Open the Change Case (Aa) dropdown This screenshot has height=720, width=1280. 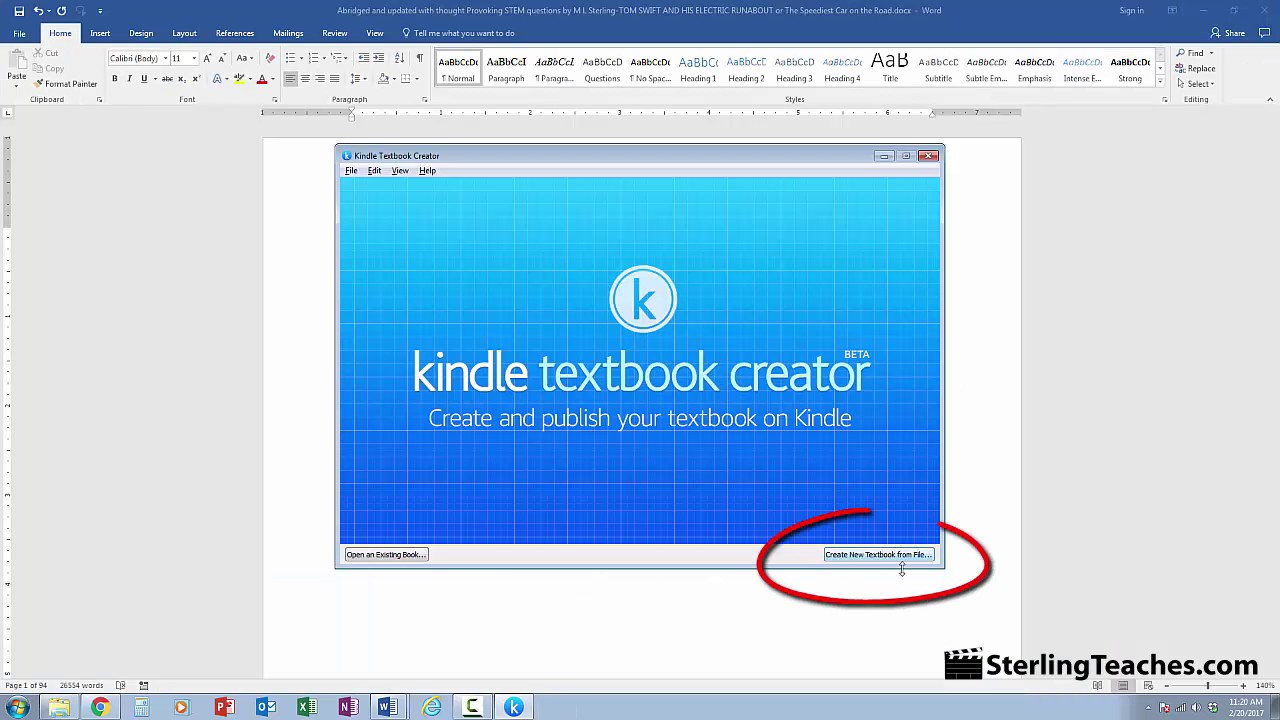244,58
